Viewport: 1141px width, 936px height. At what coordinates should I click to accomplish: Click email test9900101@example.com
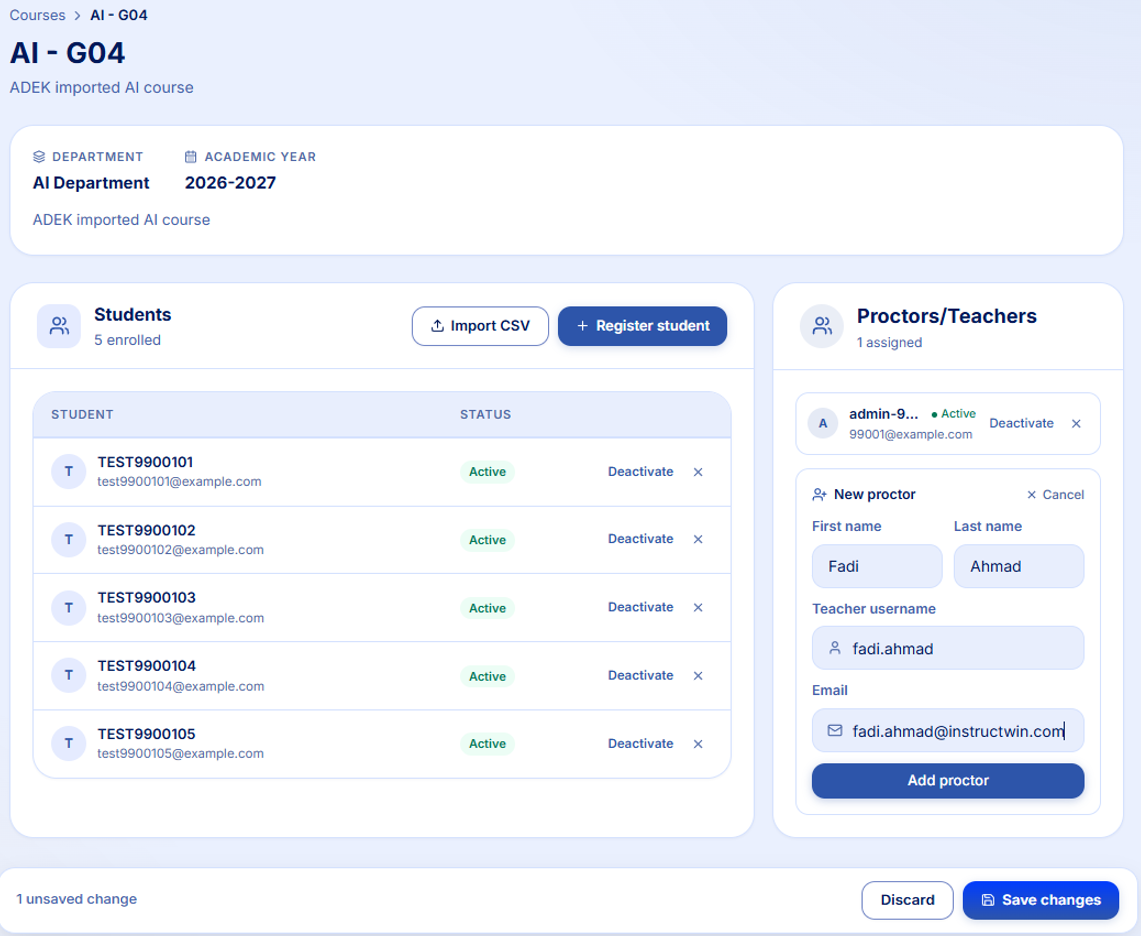179,481
